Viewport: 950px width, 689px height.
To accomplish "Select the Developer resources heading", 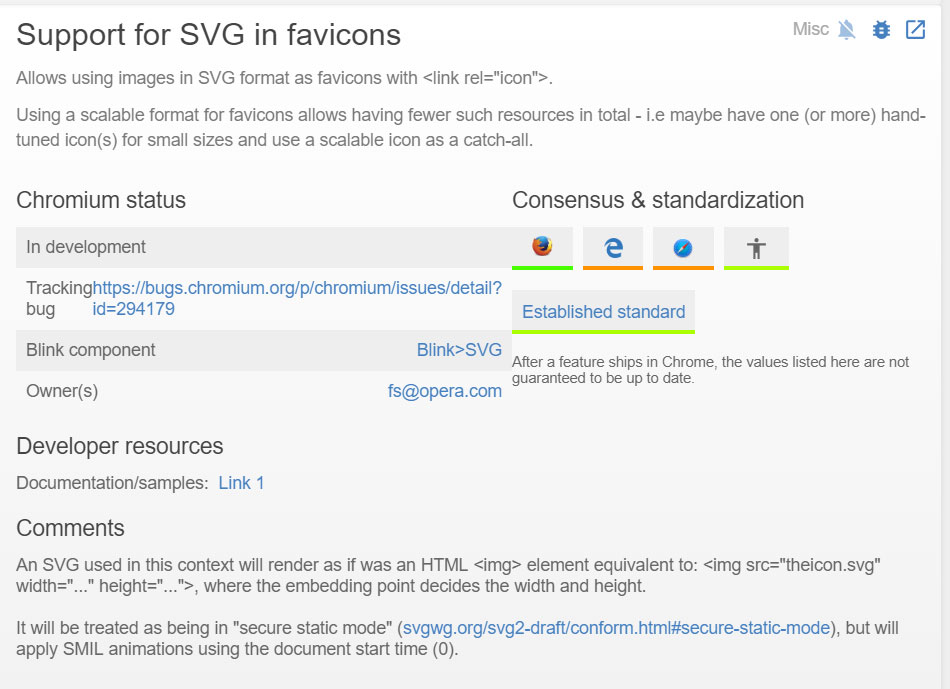I will tap(120, 446).
